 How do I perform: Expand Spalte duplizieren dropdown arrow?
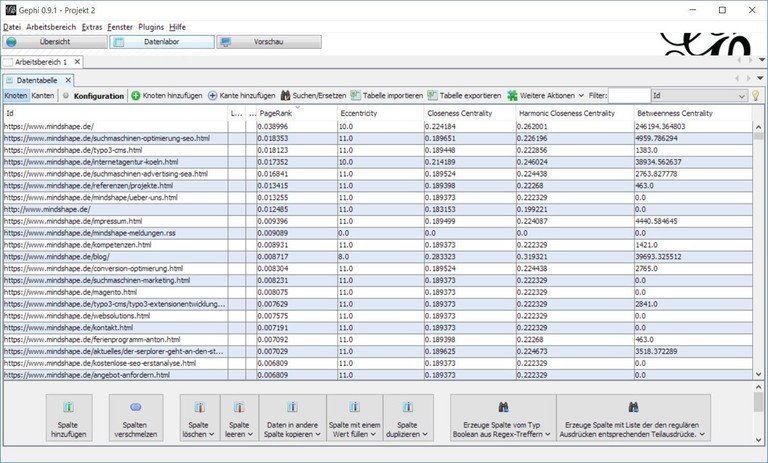point(425,435)
